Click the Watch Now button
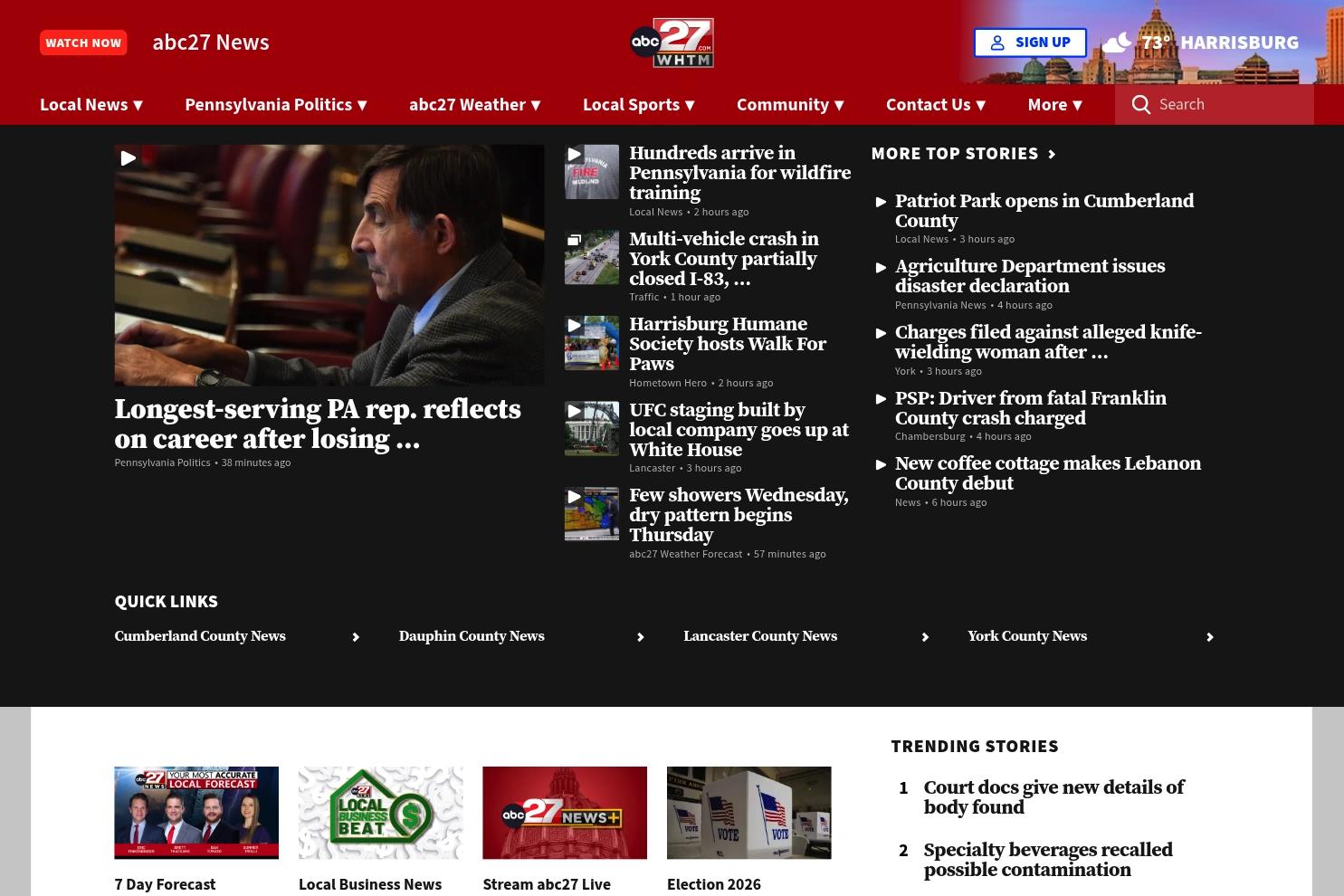The height and width of the screenshot is (896, 1344). click(x=83, y=43)
